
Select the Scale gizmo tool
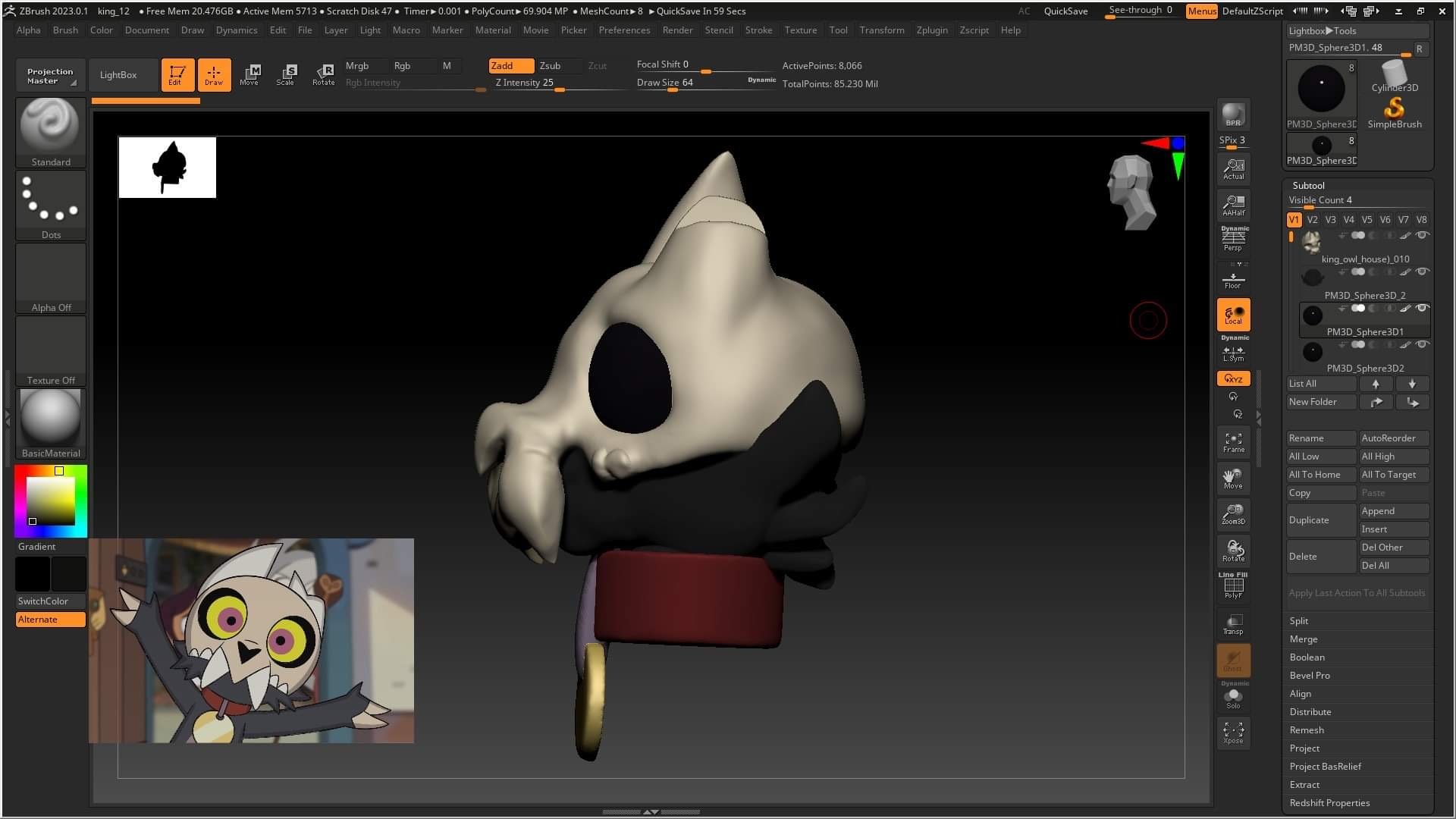(286, 74)
